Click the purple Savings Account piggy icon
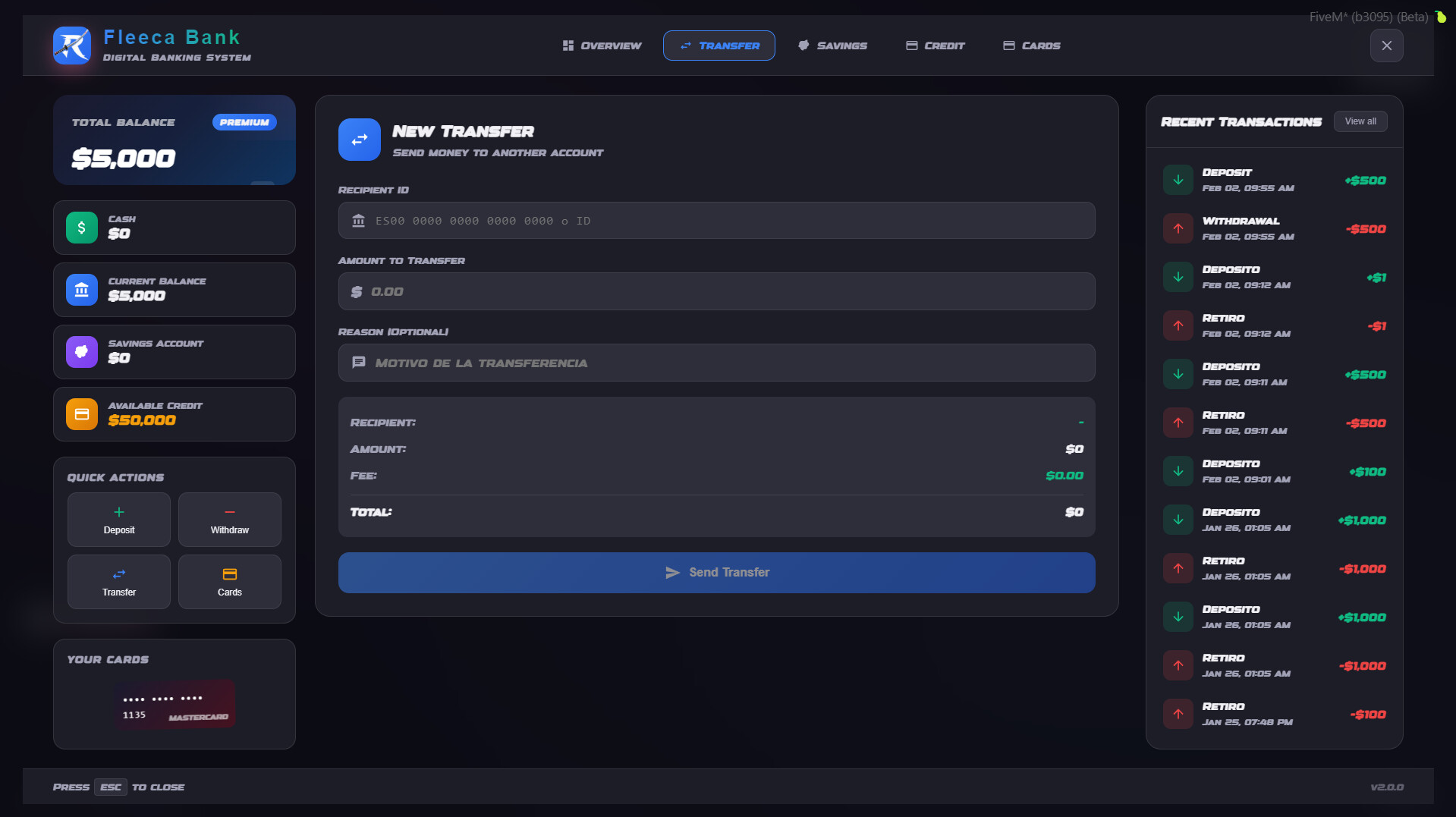This screenshot has width=1456, height=817. point(82,352)
